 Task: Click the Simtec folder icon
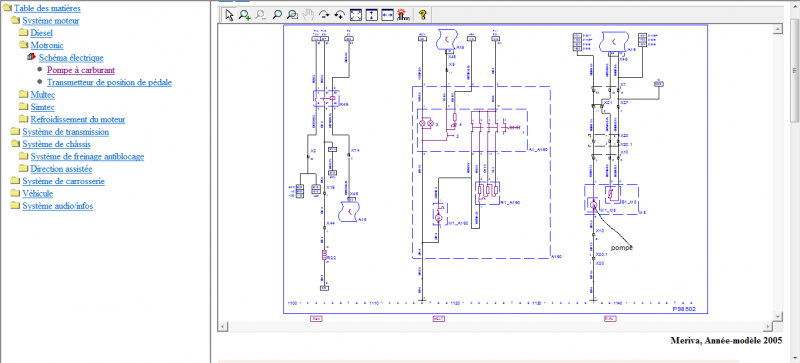click(x=23, y=107)
